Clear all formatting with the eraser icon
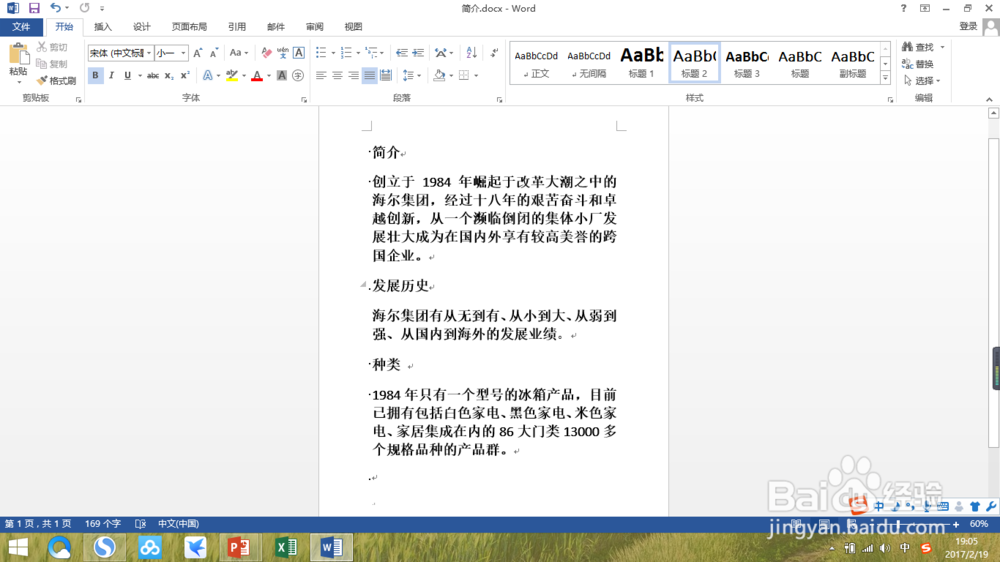The width and height of the screenshot is (1000, 562). 267,53
